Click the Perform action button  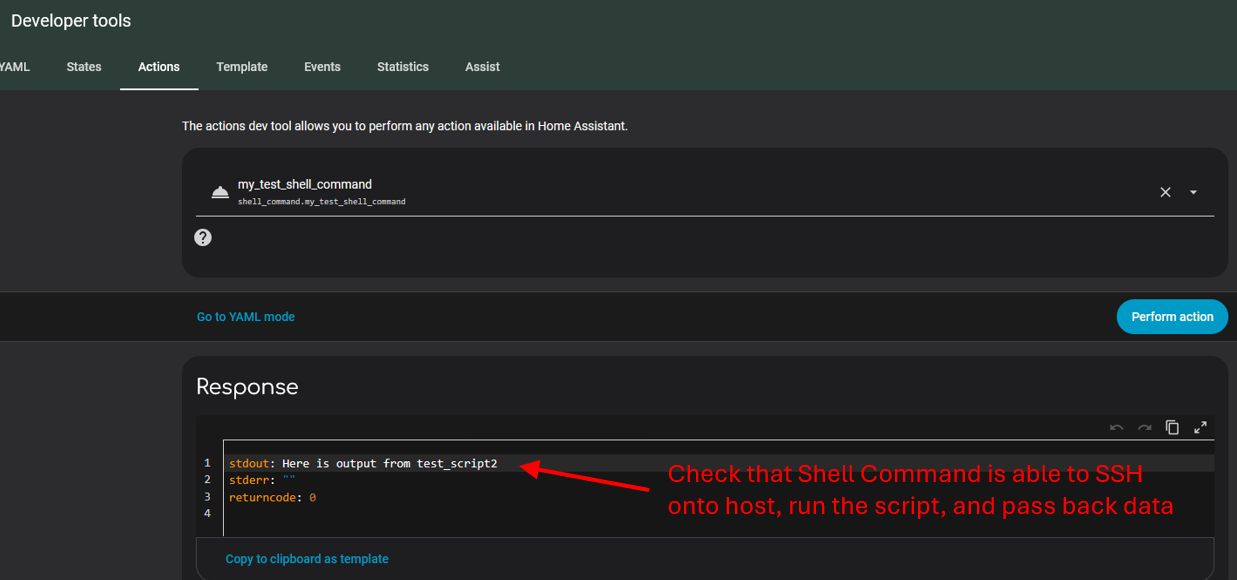click(x=1172, y=317)
